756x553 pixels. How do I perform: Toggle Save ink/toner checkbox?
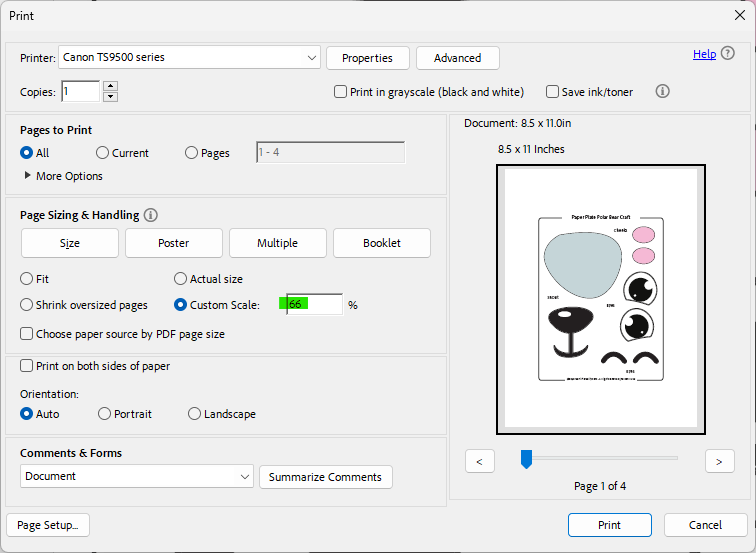click(553, 92)
